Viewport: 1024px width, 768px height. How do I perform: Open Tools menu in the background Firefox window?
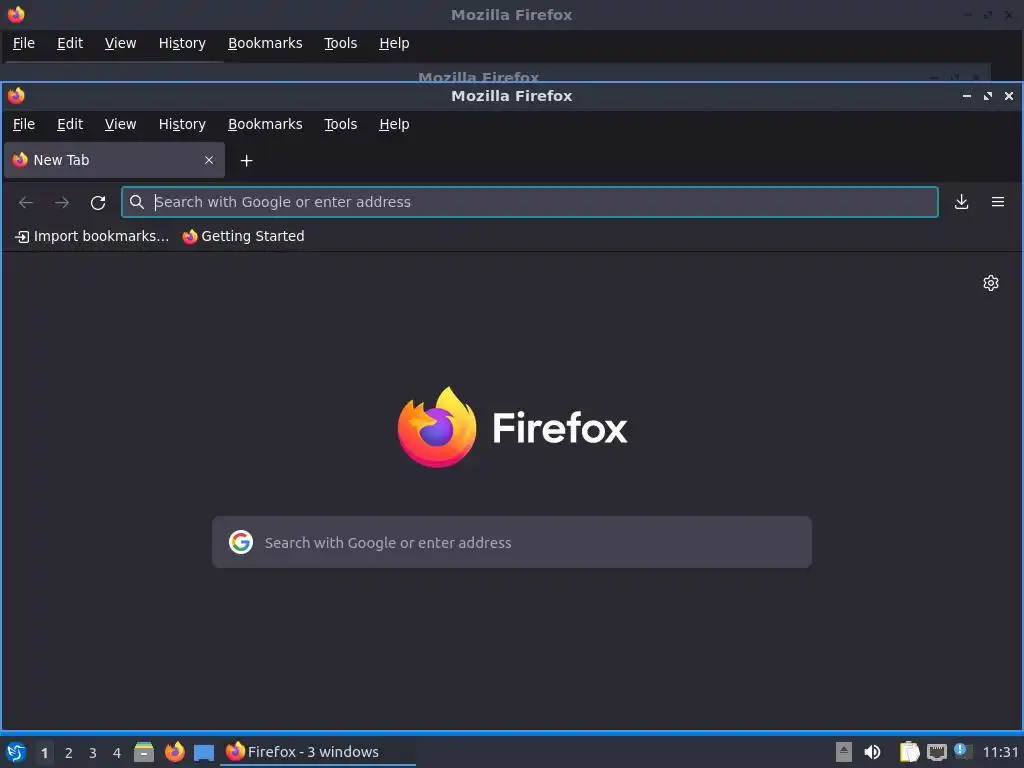click(x=340, y=43)
